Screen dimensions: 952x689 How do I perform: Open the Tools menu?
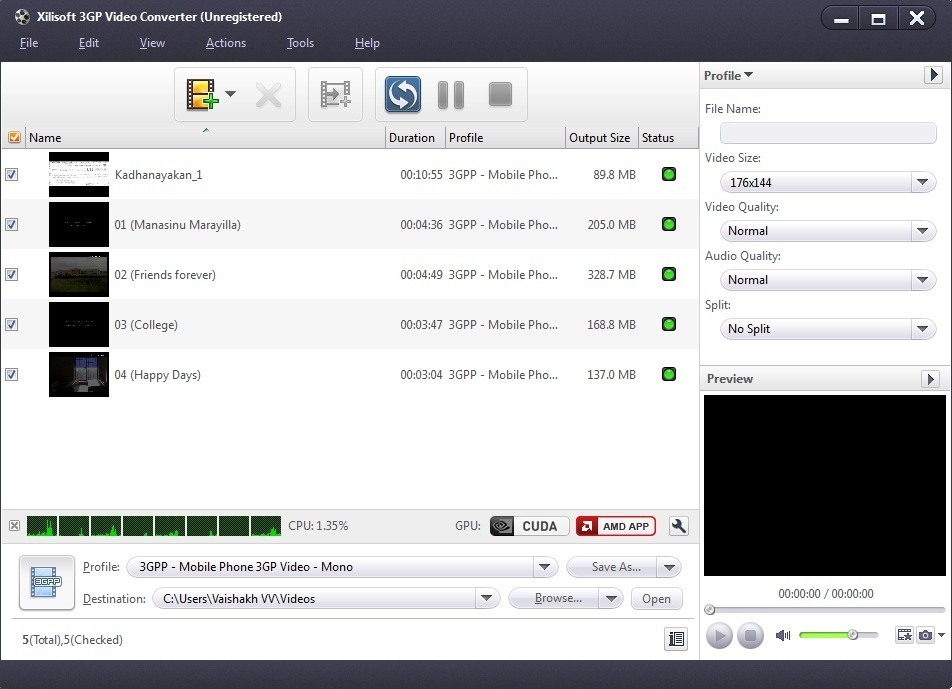[x=300, y=43]
